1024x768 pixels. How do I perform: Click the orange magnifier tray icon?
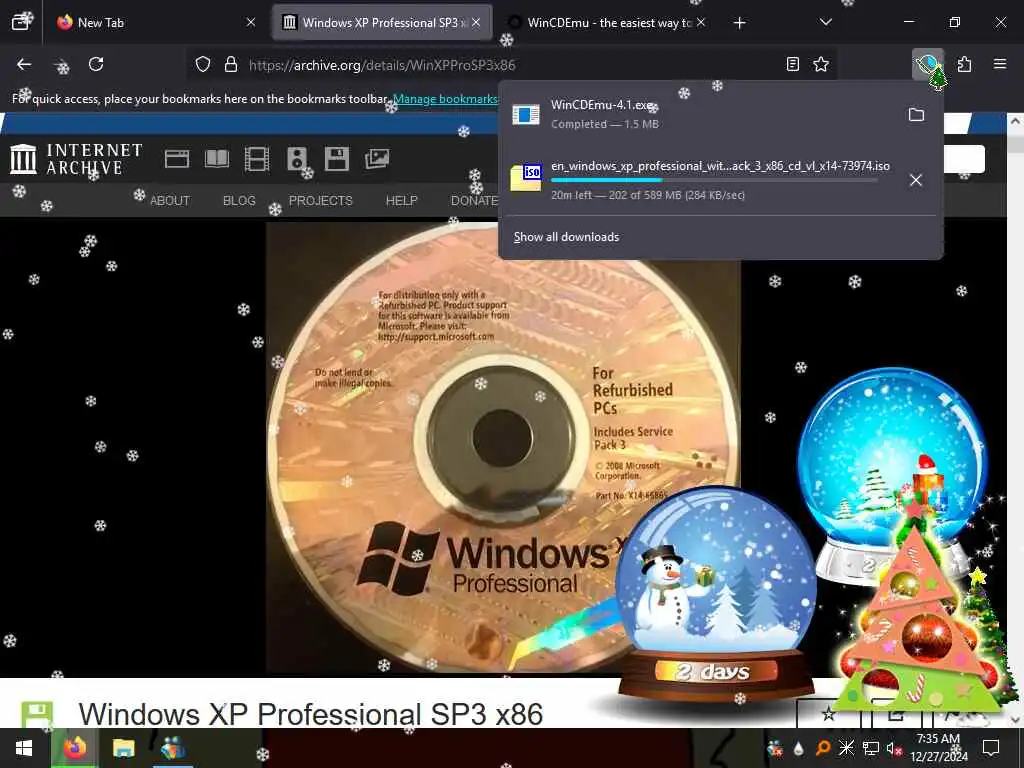click(x=823, y=748)
